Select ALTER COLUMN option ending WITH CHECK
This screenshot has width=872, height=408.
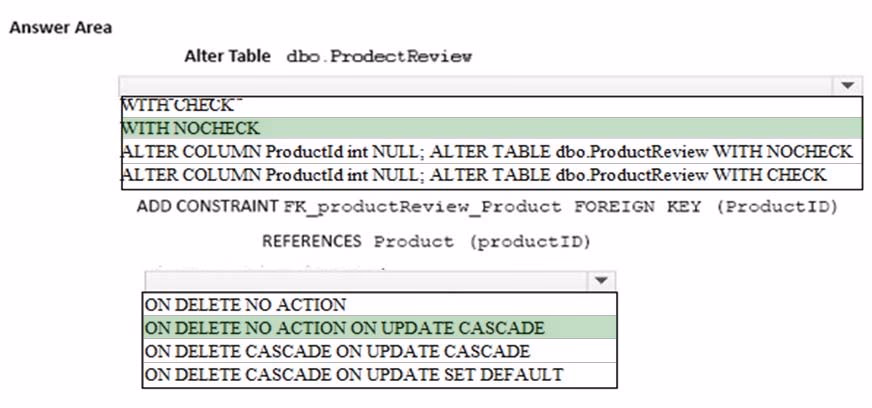click(492, 176)
